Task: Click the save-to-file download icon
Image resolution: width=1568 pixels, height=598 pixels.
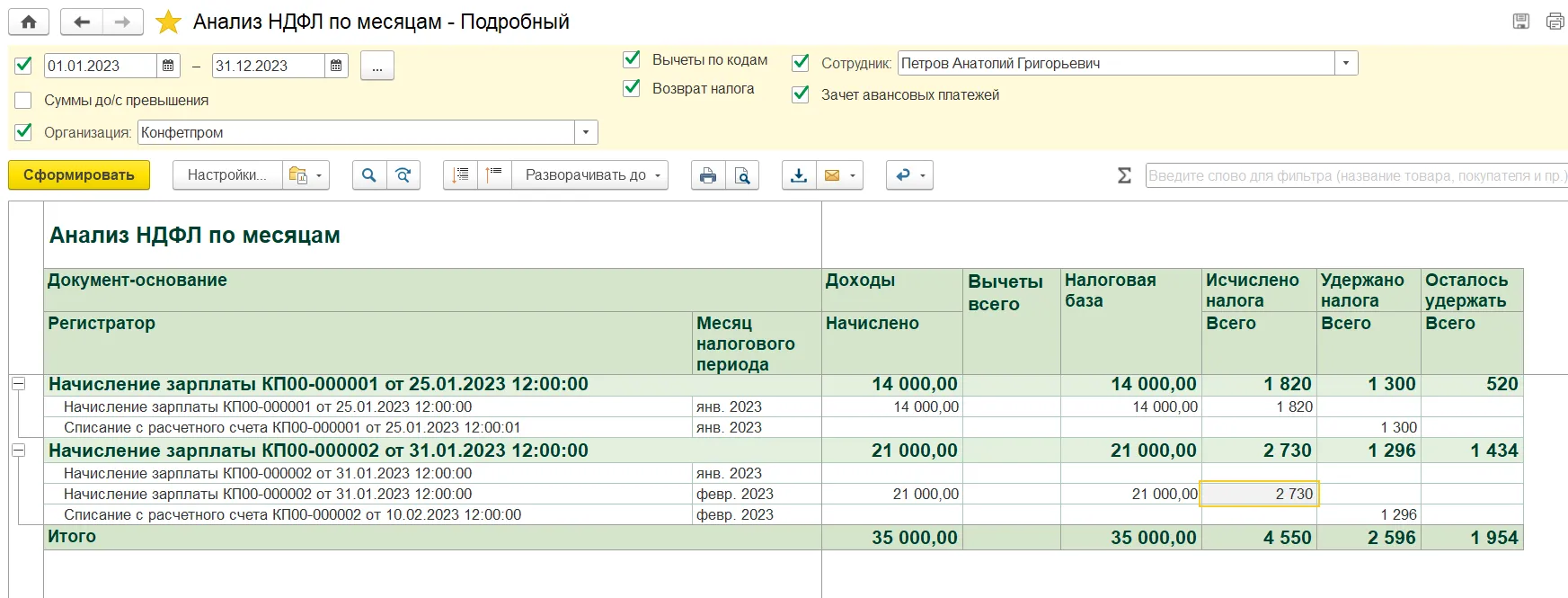Action: 799,175
